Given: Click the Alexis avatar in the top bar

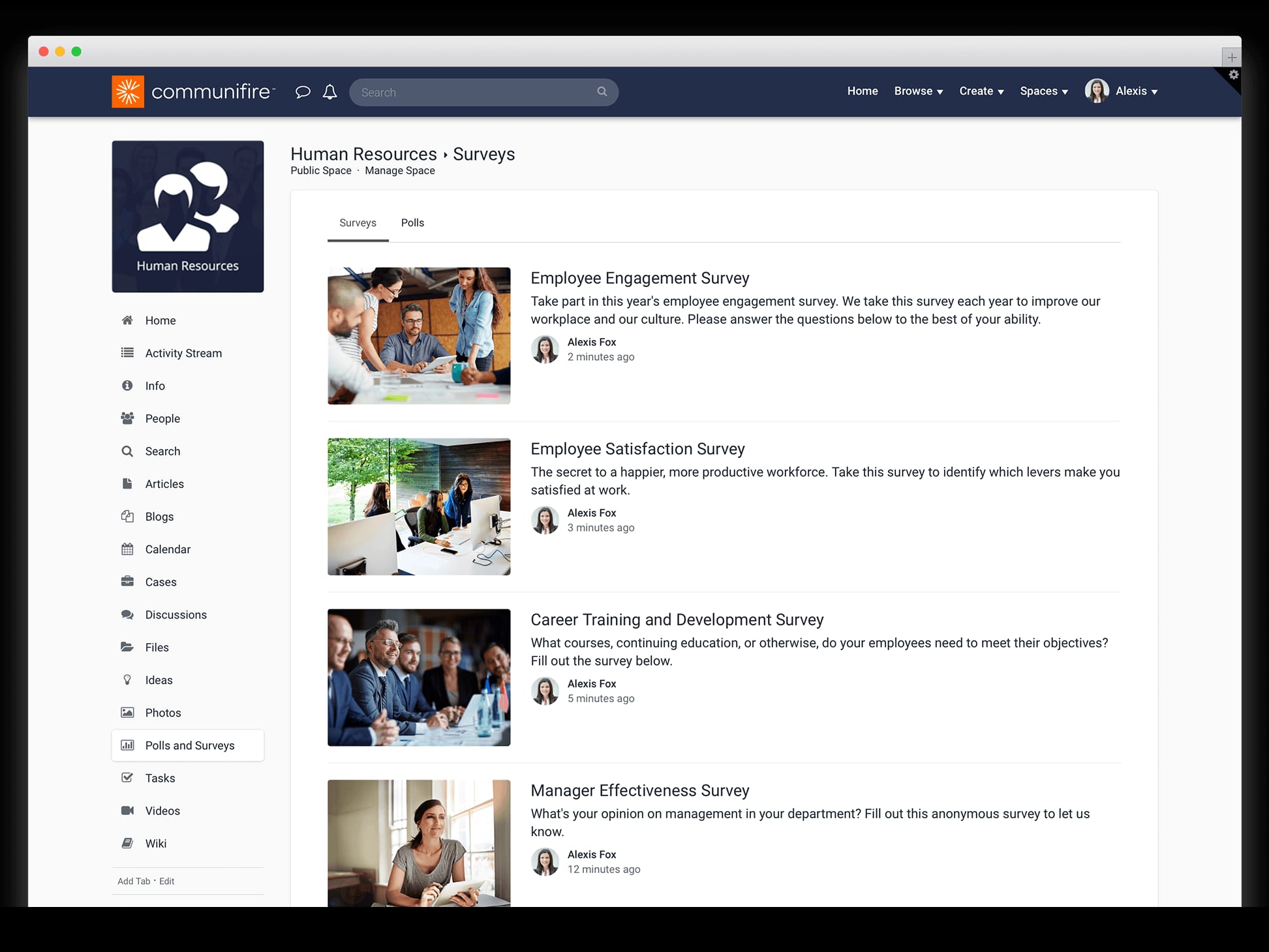Looking at the screenshot, I should 1097,91.
